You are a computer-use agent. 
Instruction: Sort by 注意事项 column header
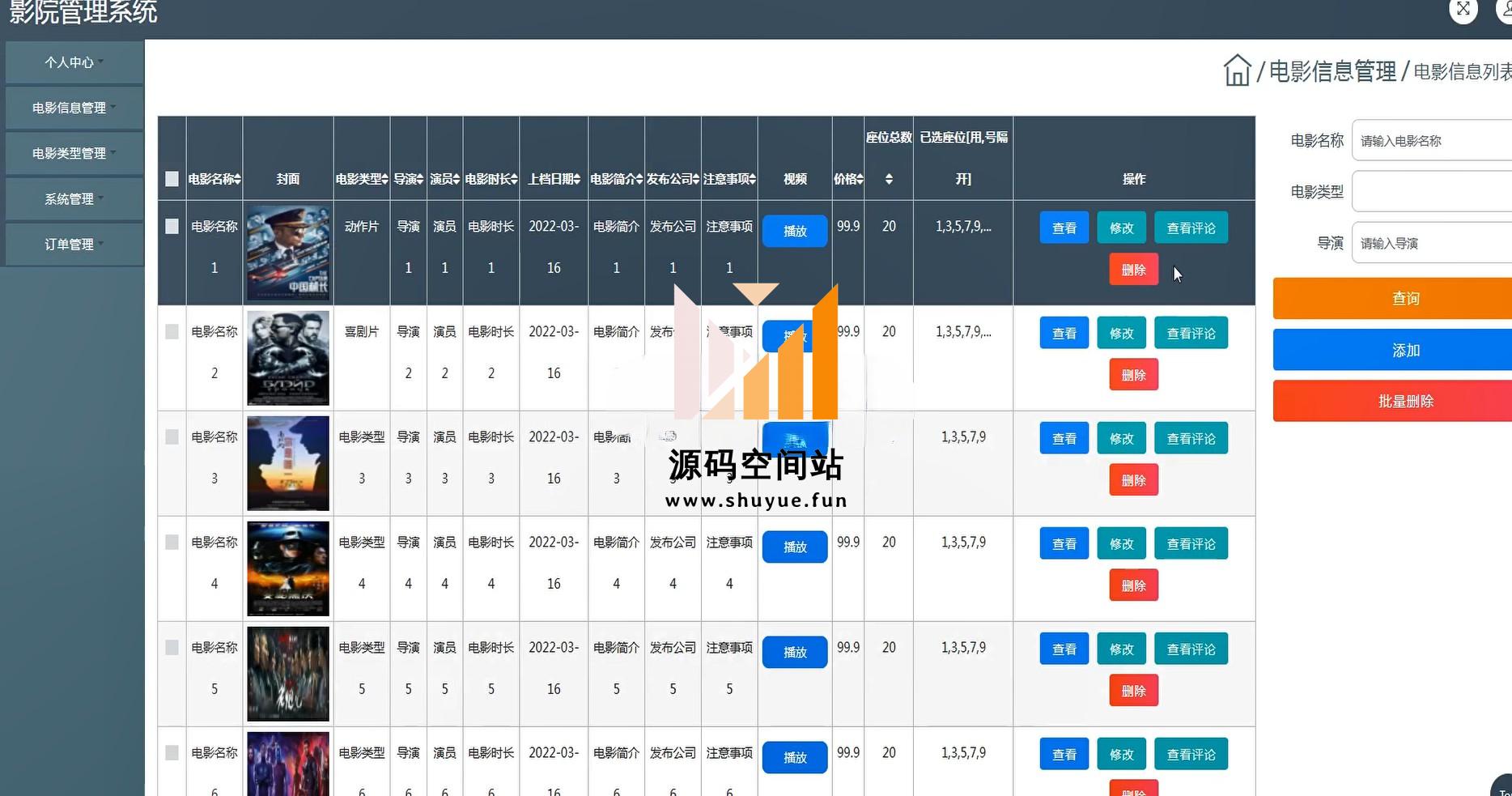pyautogui.click(x=729, y=179)
